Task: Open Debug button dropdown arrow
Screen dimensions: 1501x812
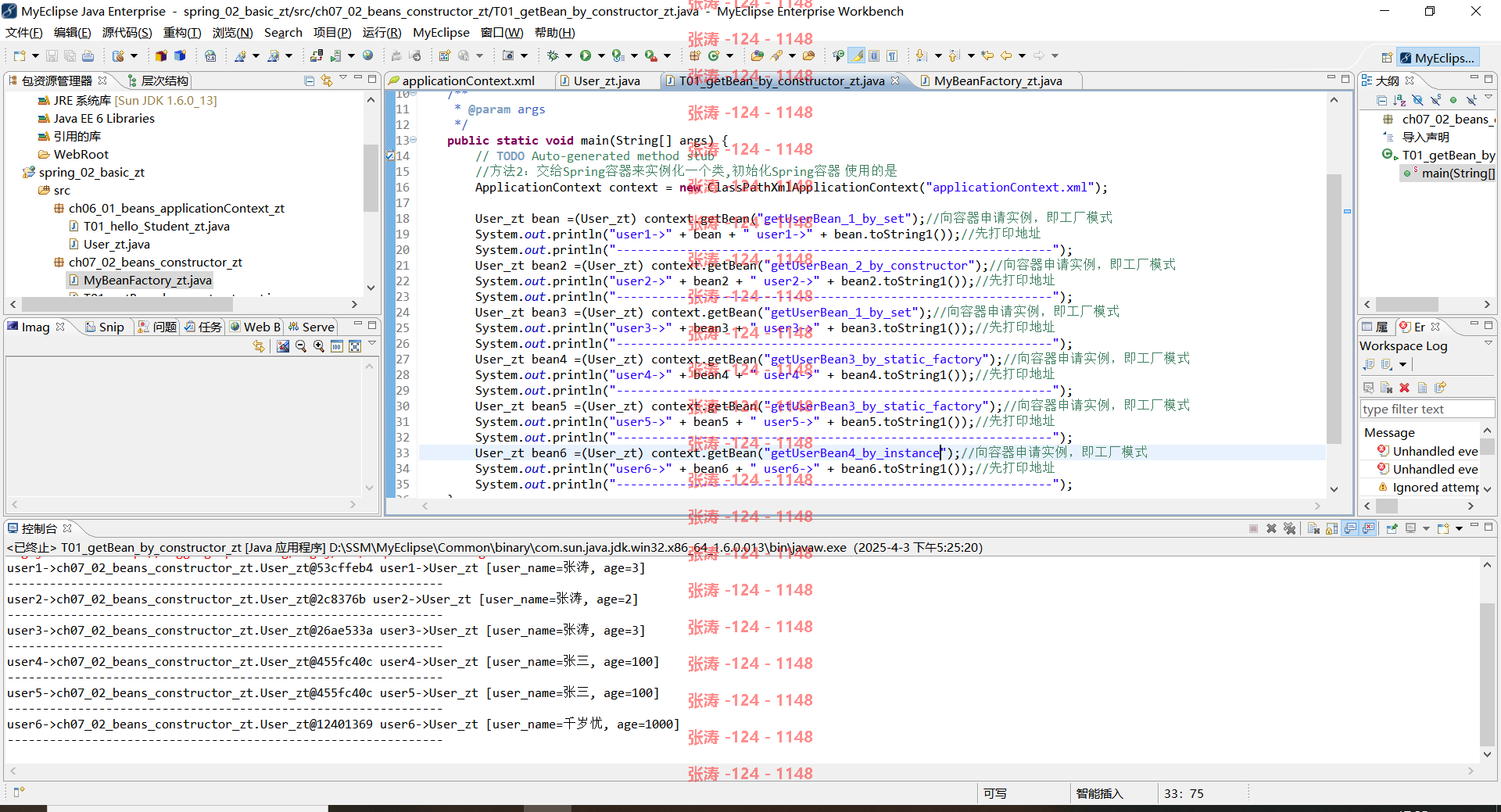Action: click(x=568, y=55)
